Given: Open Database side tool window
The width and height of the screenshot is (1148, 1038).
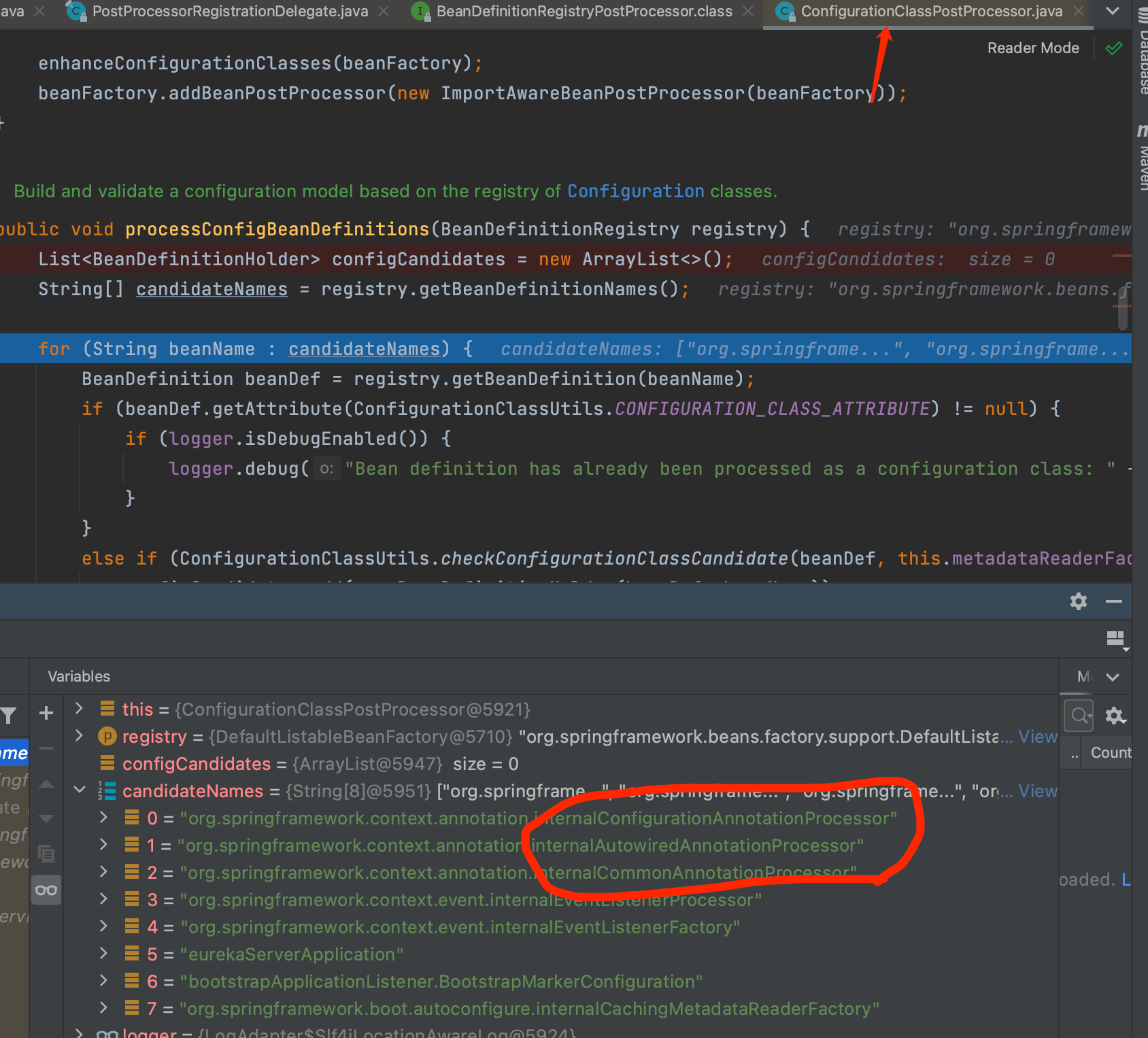Looking at the screenshot, I should [x=1142, y=51].
